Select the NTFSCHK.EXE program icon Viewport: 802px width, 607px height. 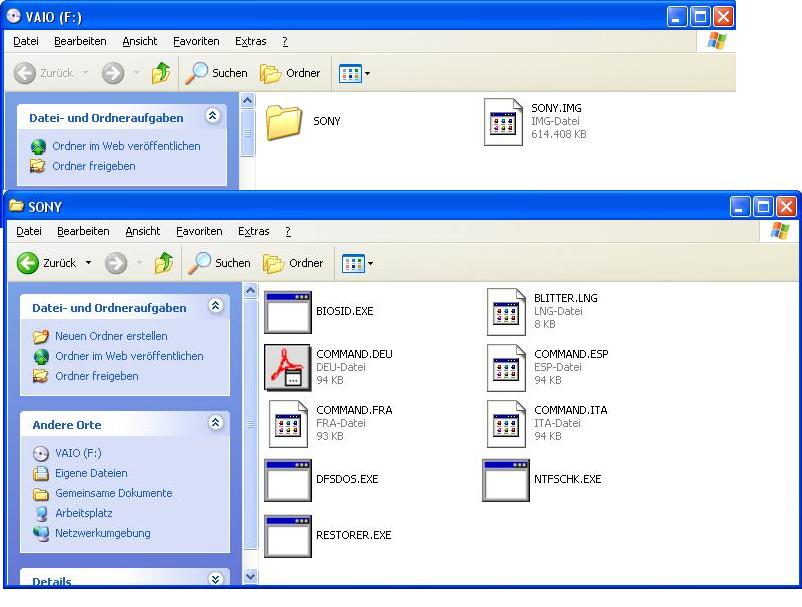pos(506,480)
